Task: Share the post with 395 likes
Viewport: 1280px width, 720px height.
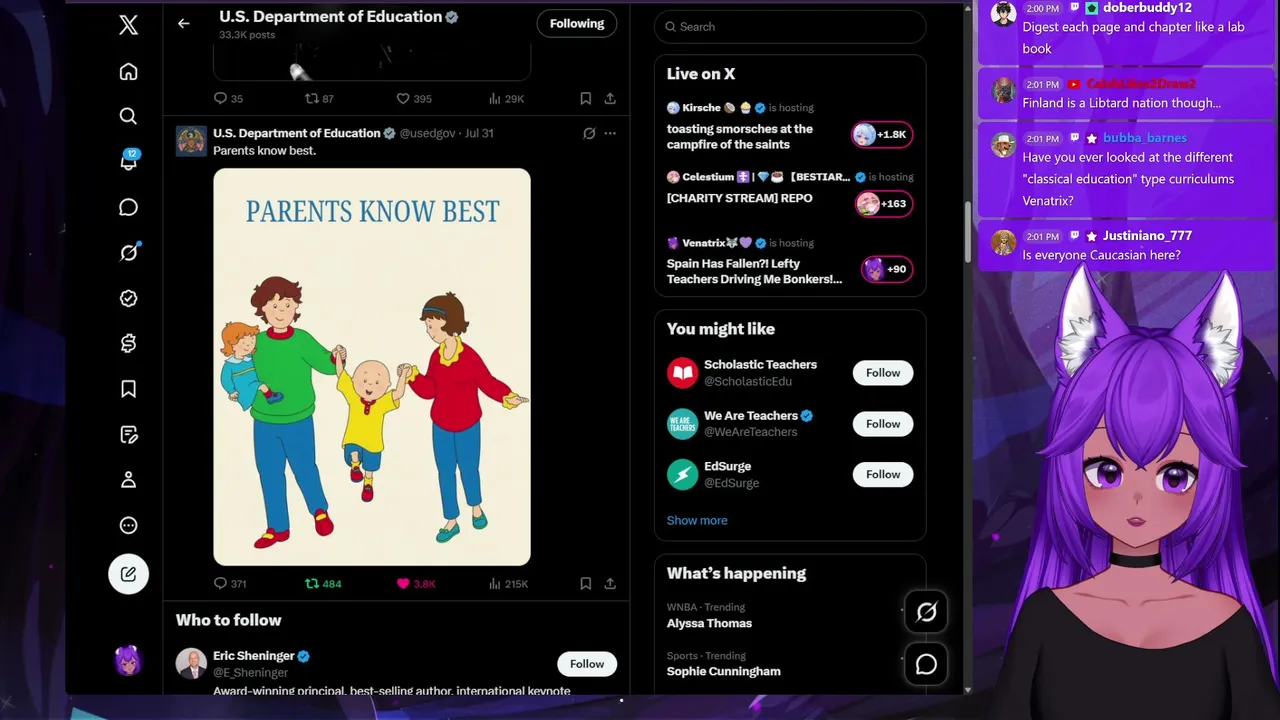Action: tap(610, 98)
